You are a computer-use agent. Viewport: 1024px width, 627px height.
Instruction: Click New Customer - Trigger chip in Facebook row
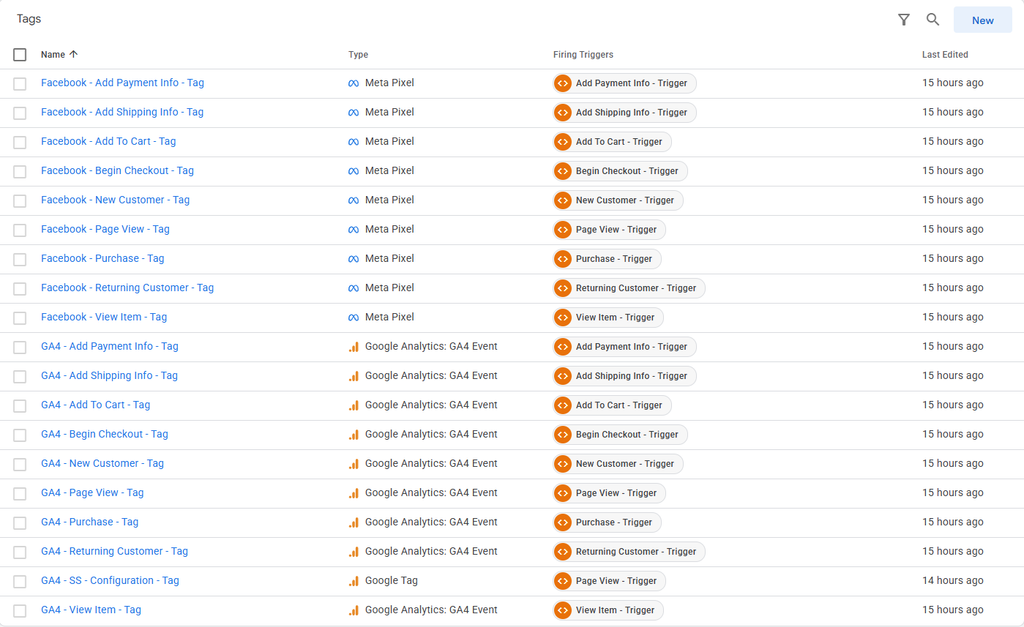click(x=618, y=201)
